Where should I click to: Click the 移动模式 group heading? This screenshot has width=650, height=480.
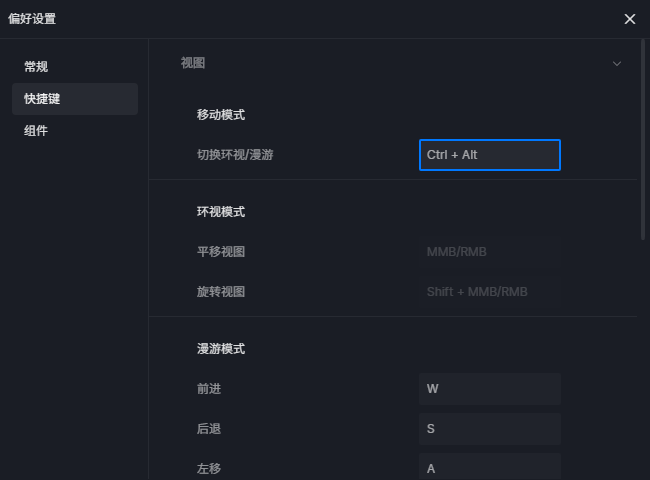221,115
